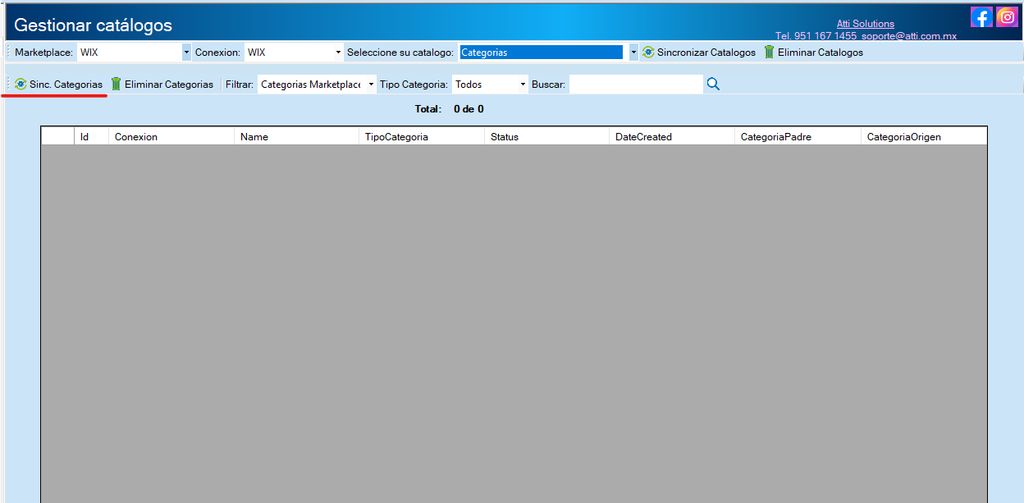Open the Facebook icon link
Viewport: 1024px width, 503px height.
coord(981,17)
